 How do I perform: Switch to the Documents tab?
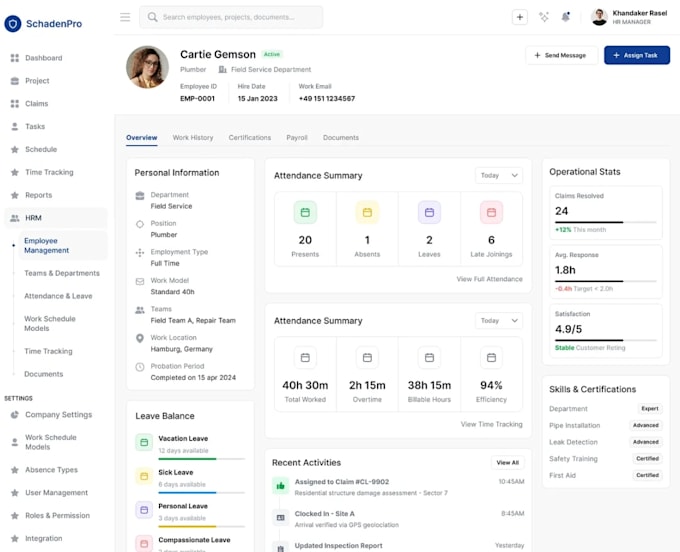340,137
